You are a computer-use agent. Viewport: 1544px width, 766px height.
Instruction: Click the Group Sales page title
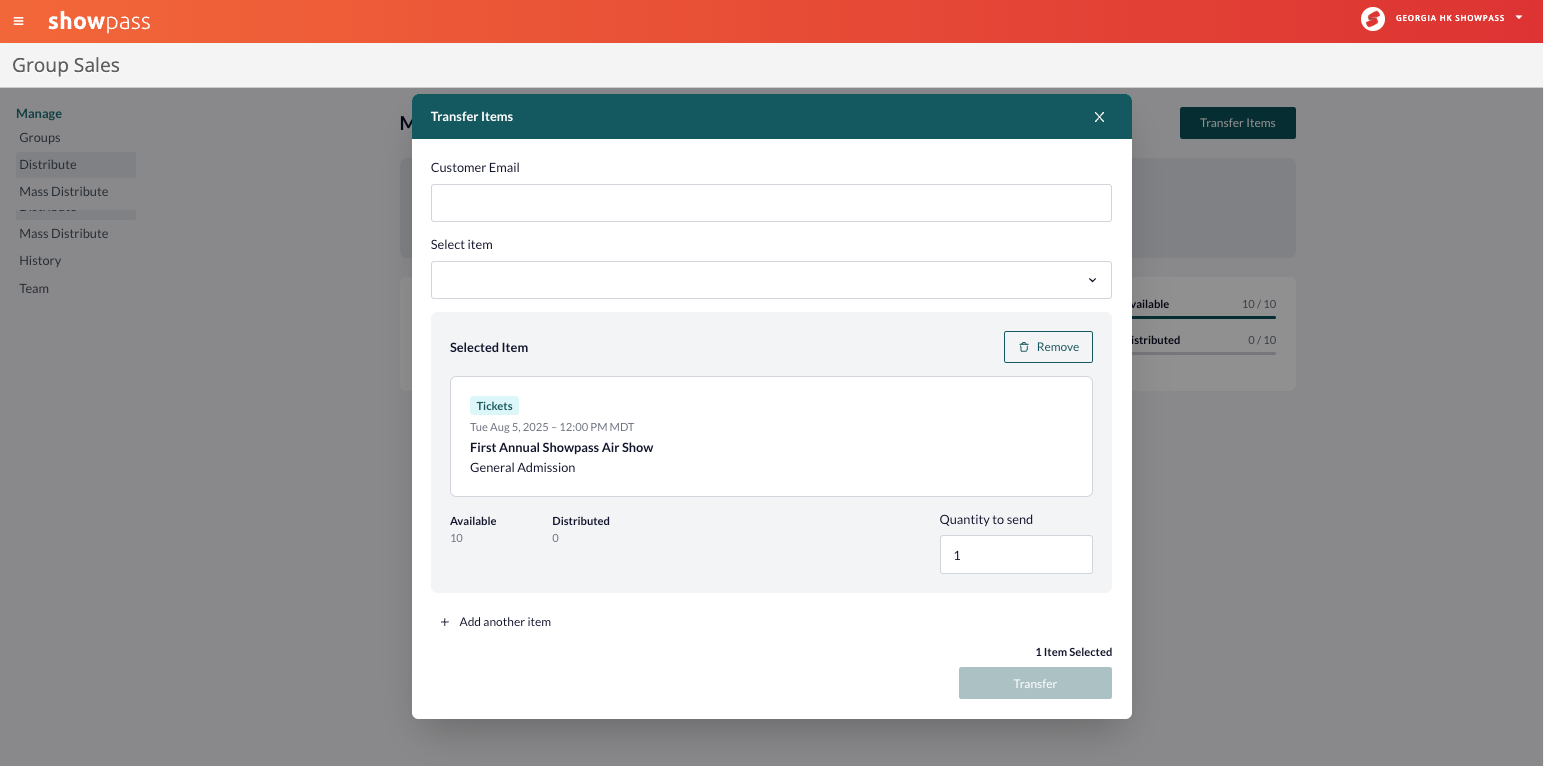[x=66, y=65]
